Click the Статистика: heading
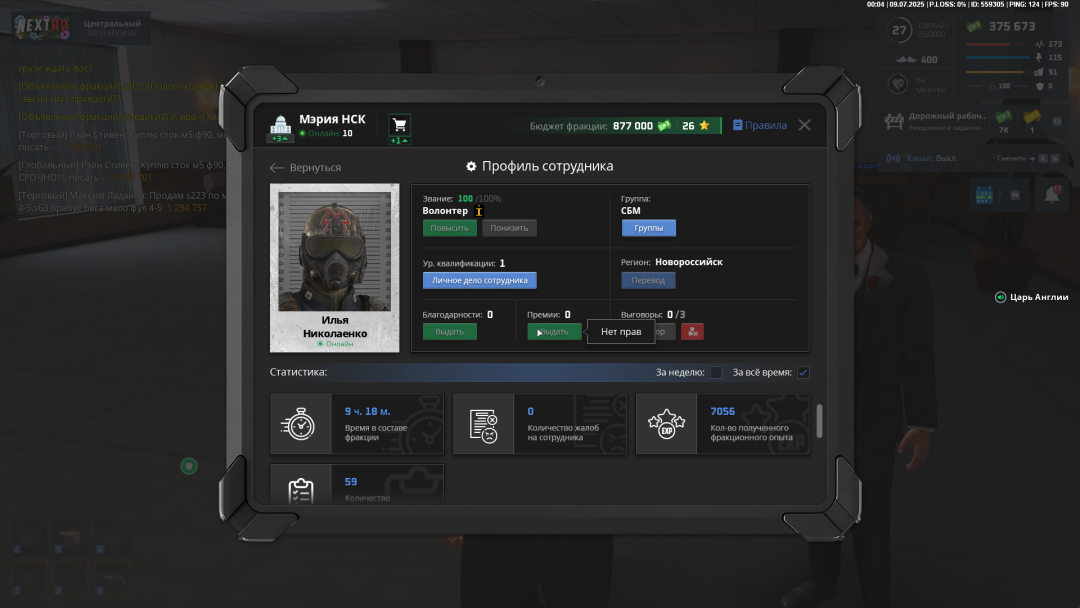 click(x=298, y=372)
